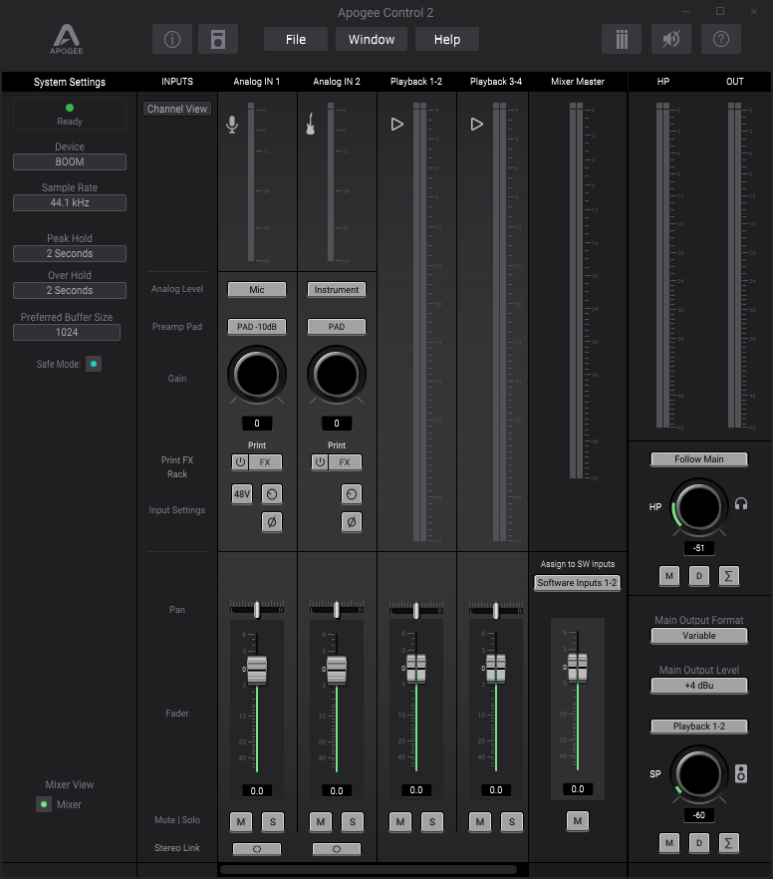Dim the speaker output with D button
Viewport: 773px width, 879px height.
pos(698,843)
